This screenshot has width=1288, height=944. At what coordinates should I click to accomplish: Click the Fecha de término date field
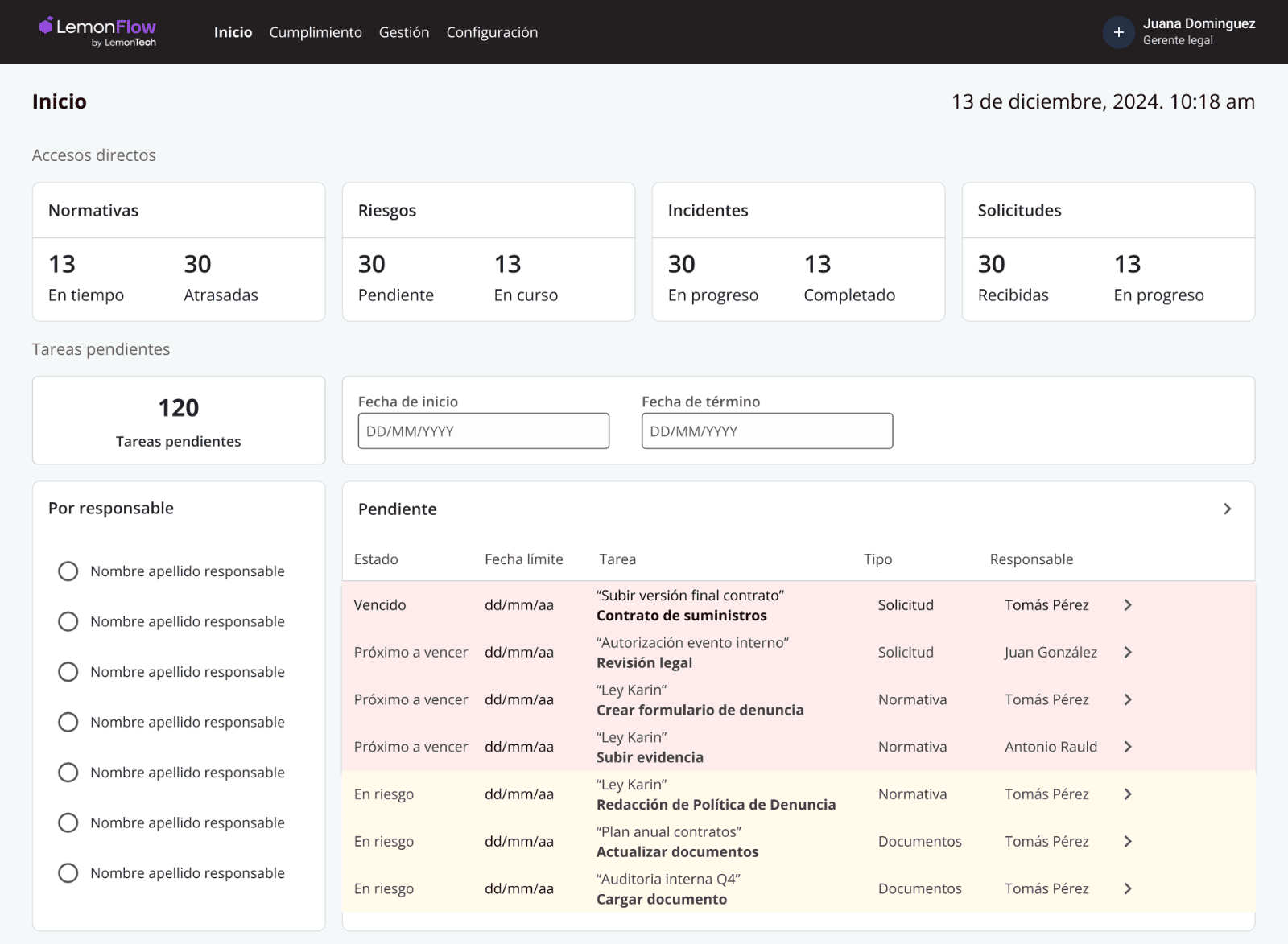click(x=766, y=431)
